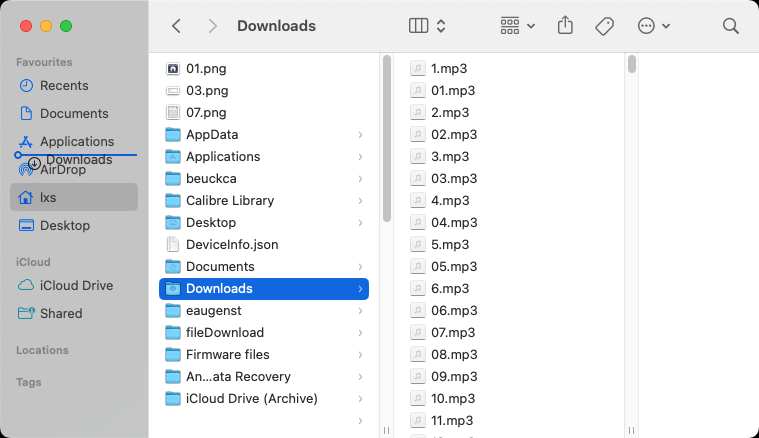Screen dimensions: 759x438
Task: Go back with the left chevron
Action: pos(177,26)
